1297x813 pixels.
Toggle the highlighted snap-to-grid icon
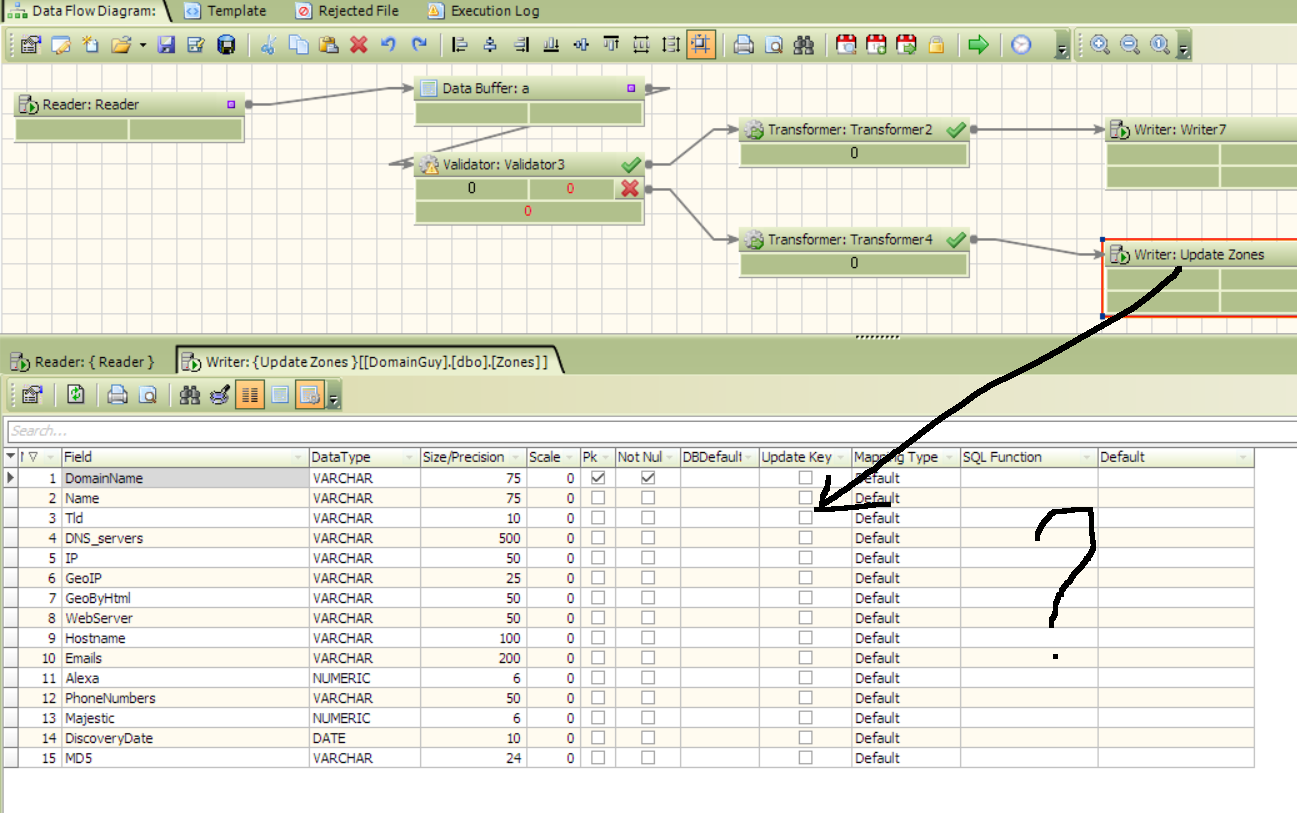pos(701,45)
